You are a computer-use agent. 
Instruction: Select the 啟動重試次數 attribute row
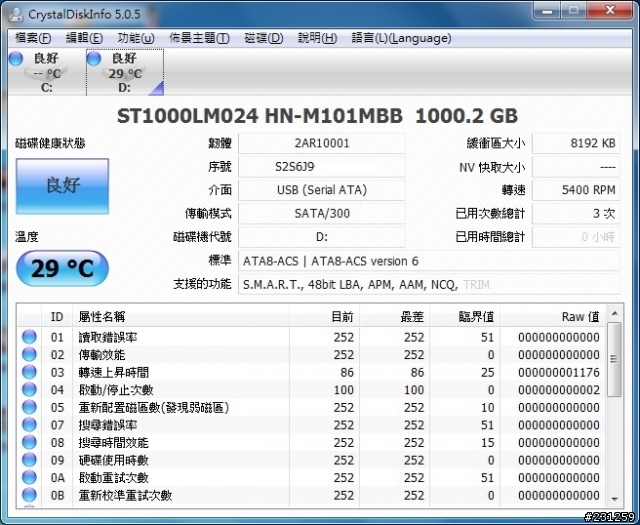click(x=311, y=478)
